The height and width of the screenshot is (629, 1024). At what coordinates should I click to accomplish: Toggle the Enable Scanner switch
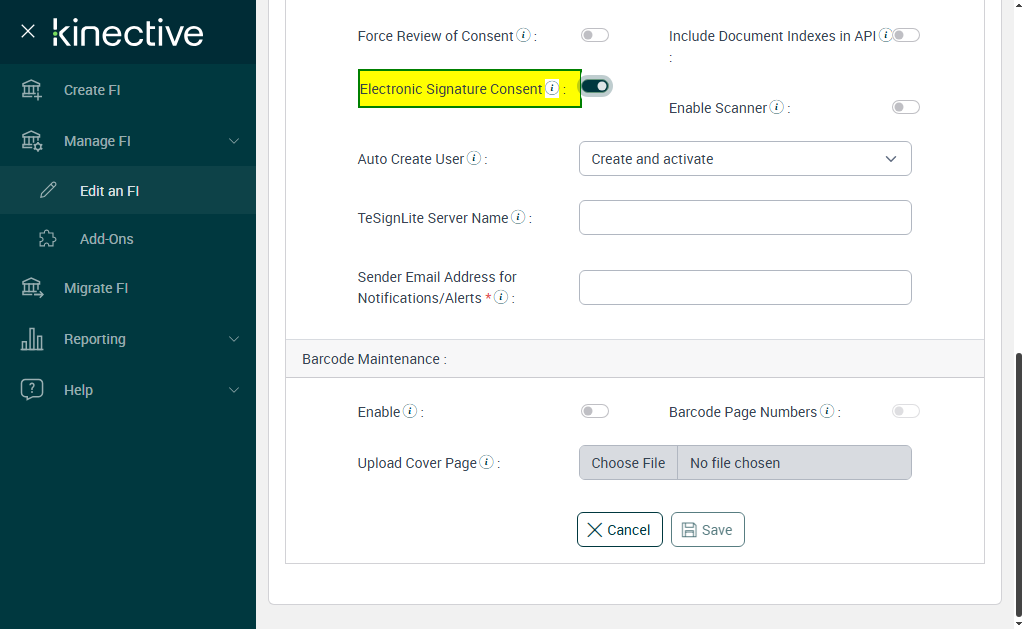905,108
